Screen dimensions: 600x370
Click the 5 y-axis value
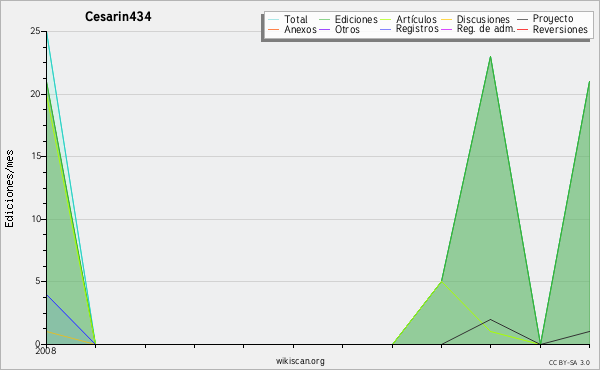click(x=38, y=281)
